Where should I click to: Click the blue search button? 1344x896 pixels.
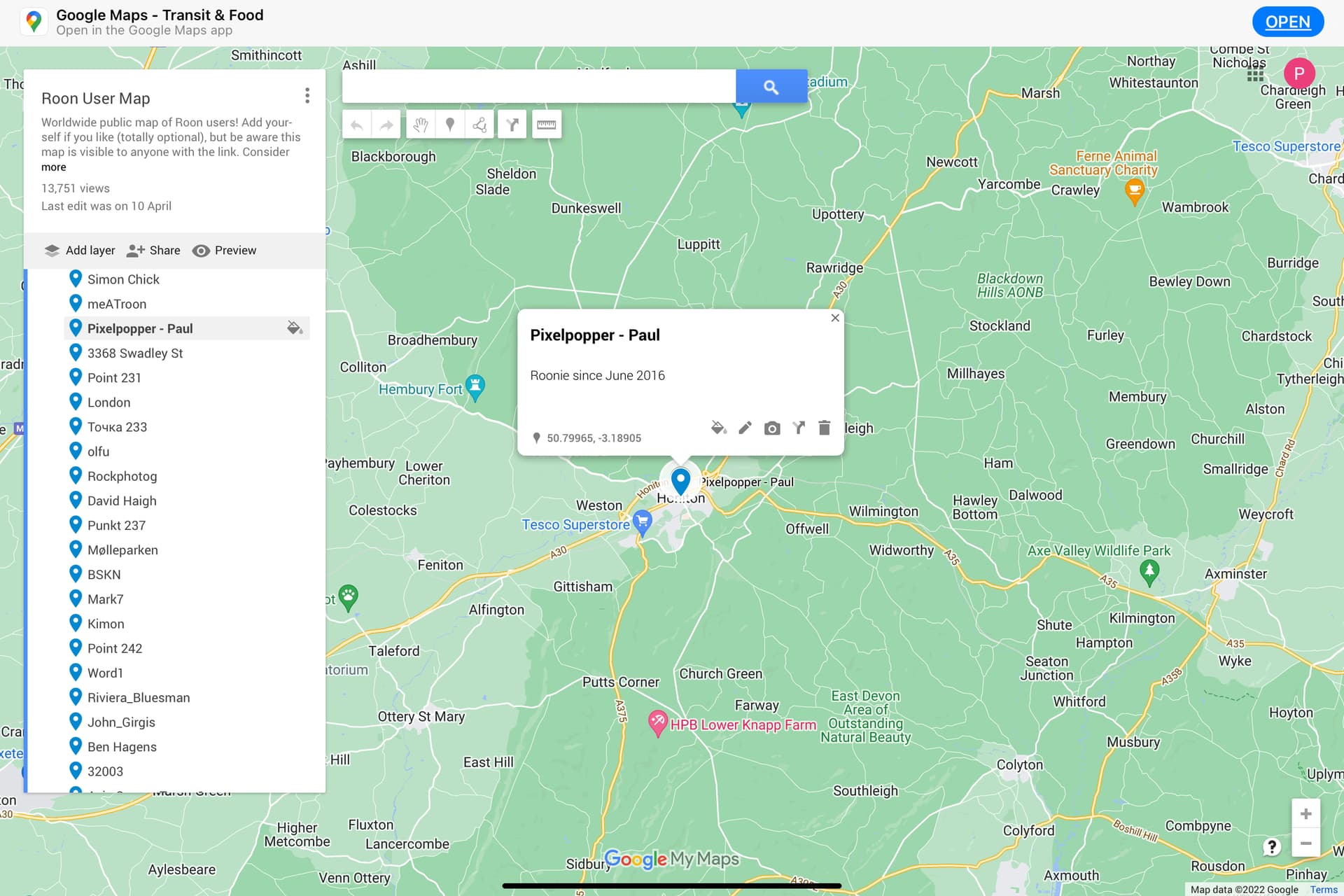(771, 87)
